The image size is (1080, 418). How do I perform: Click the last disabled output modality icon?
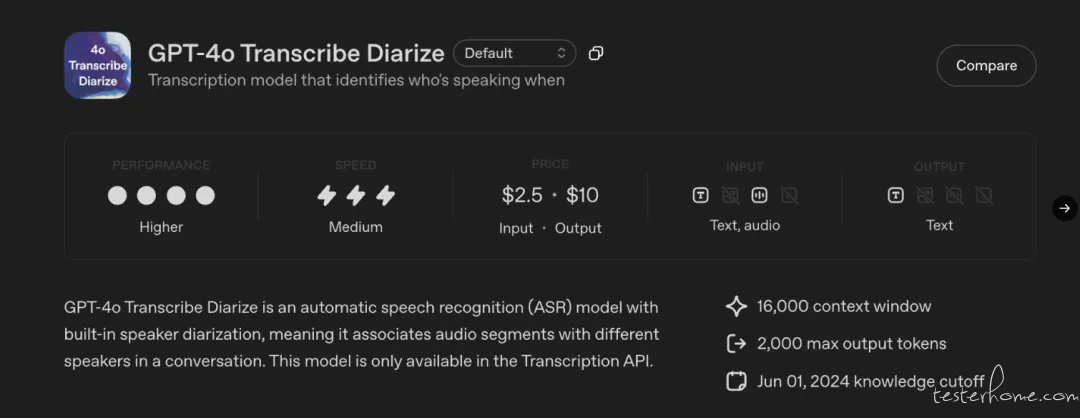pos(984,195)
